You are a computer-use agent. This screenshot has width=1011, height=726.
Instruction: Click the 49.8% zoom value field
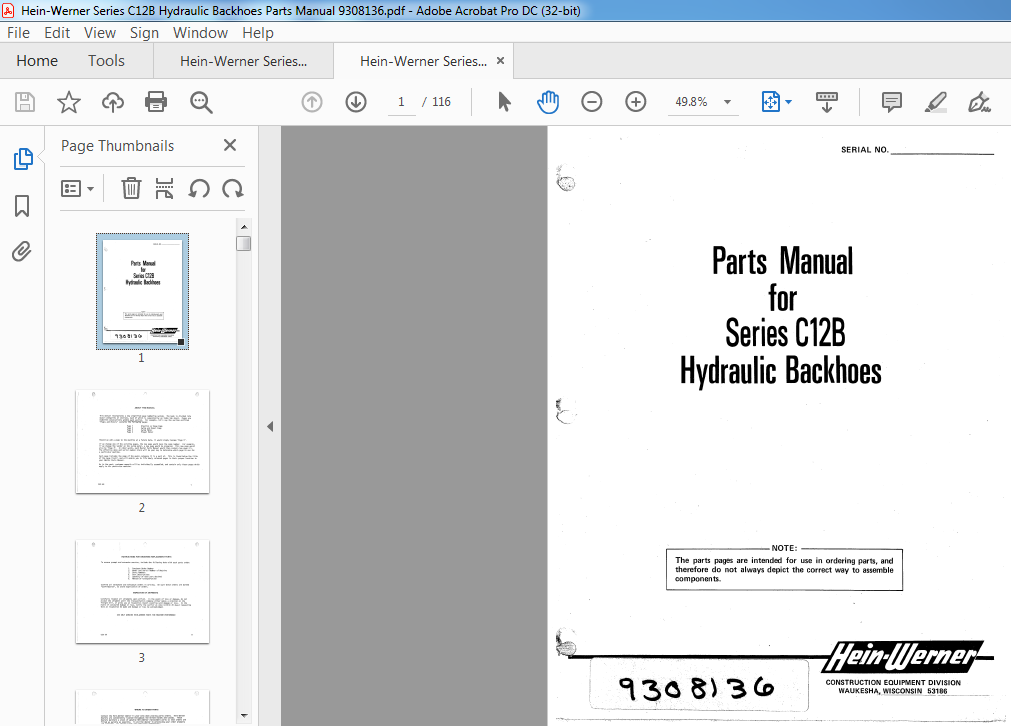point(691,102)
